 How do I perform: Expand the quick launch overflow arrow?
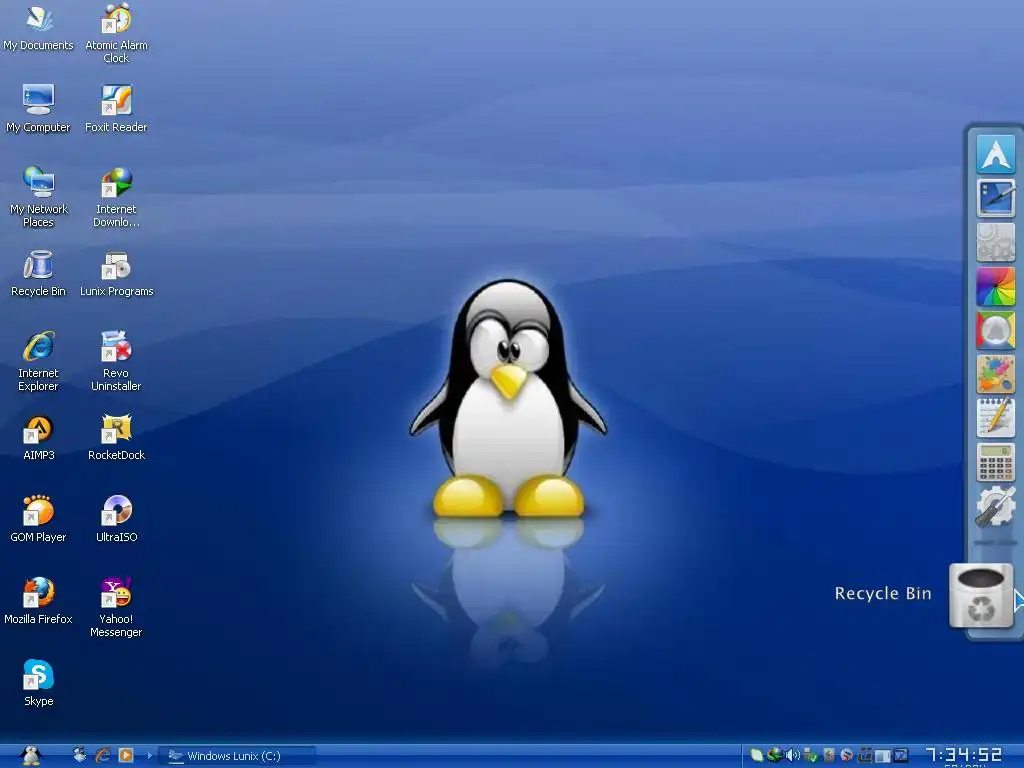coord(150,756)
